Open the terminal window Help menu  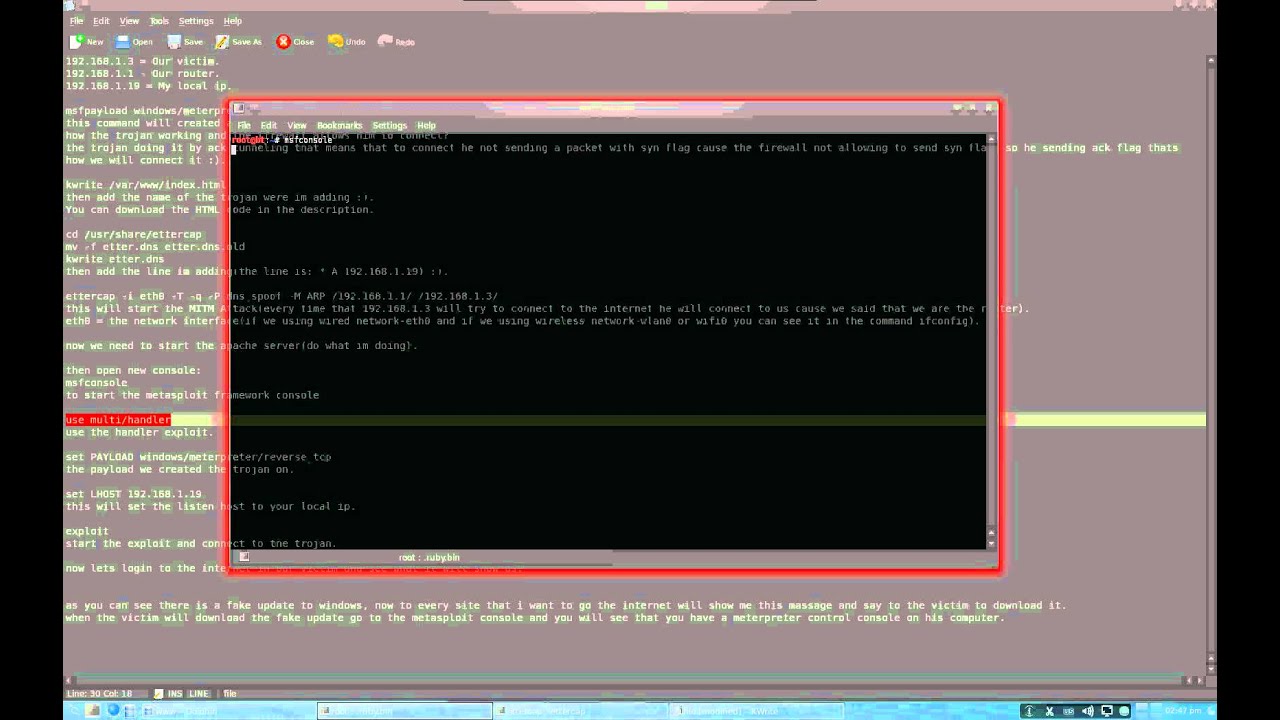(x=426, y=126)
